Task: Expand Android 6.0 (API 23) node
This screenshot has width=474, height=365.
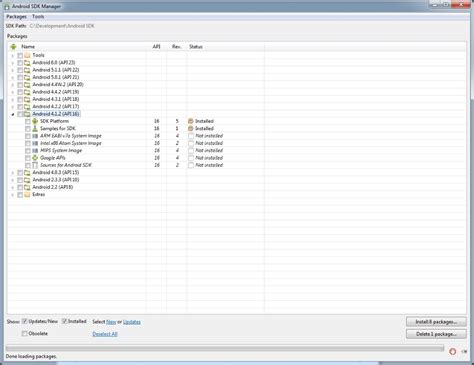Action: 13,63
